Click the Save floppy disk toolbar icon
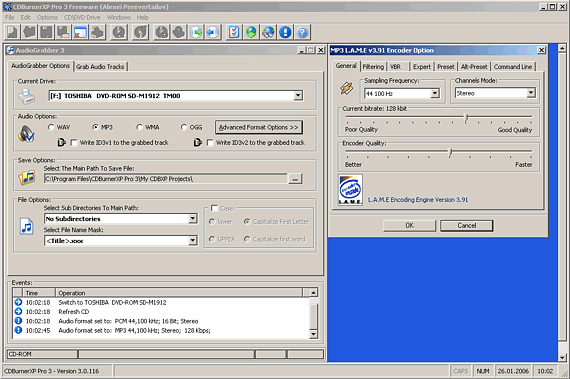Screen dimensions: 570x379 click(46, 32)
